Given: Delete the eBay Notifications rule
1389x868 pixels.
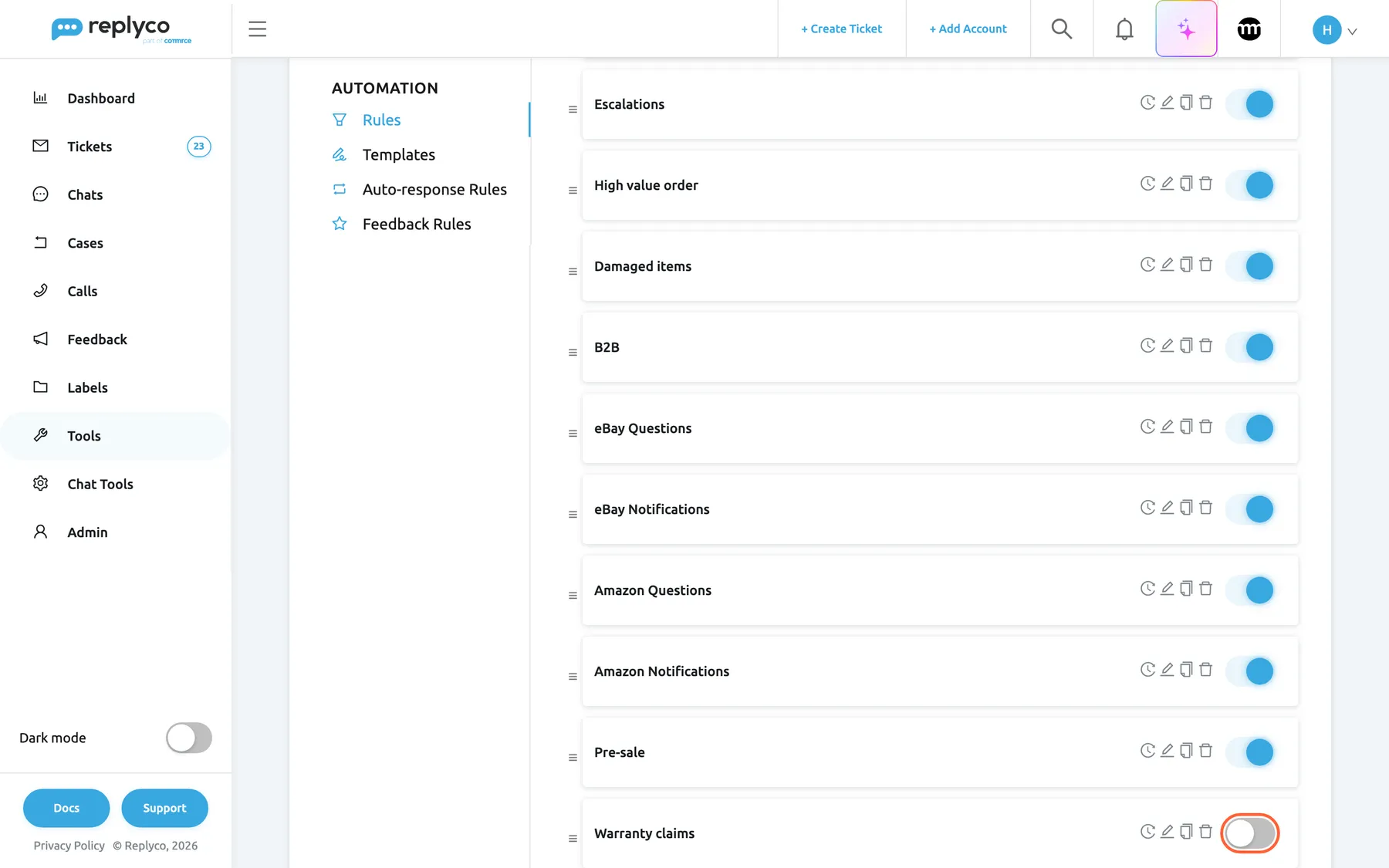Looking at the screenshot, I should tap(1205, 508).
